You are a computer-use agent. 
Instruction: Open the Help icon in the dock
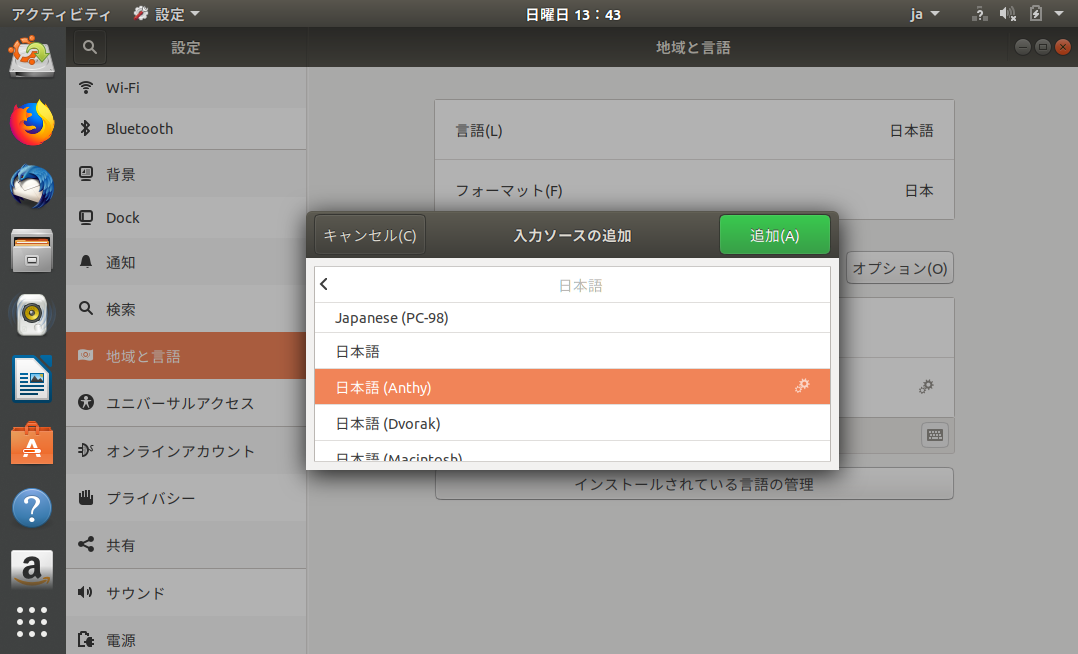click(x=32, y=508)
